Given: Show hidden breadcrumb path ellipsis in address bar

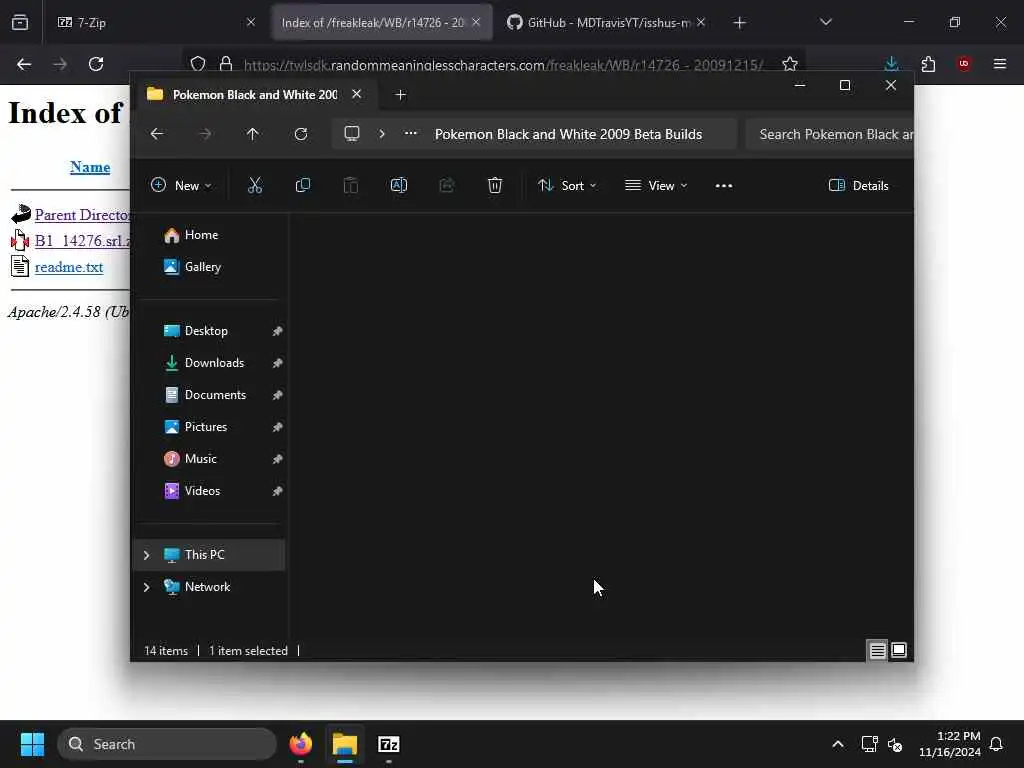Looking at the screenshot, I should click(x=411, y=133).
